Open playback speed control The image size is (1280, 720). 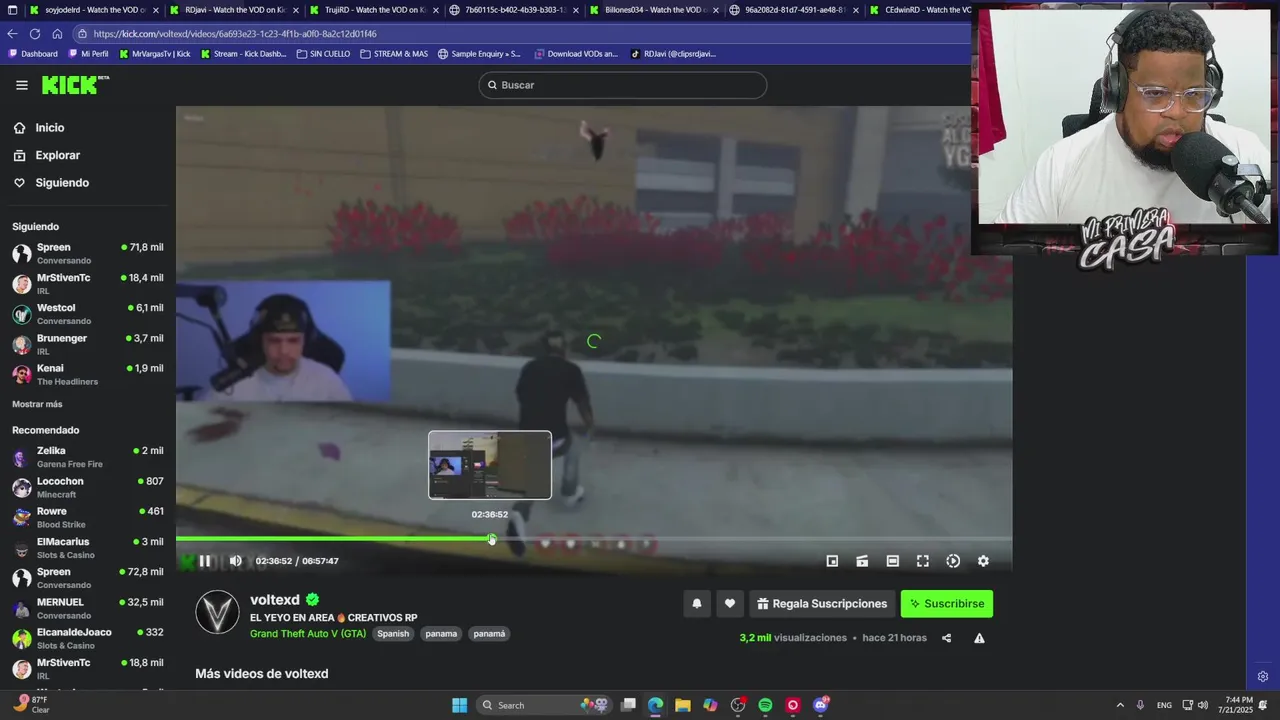coord(953,561)
